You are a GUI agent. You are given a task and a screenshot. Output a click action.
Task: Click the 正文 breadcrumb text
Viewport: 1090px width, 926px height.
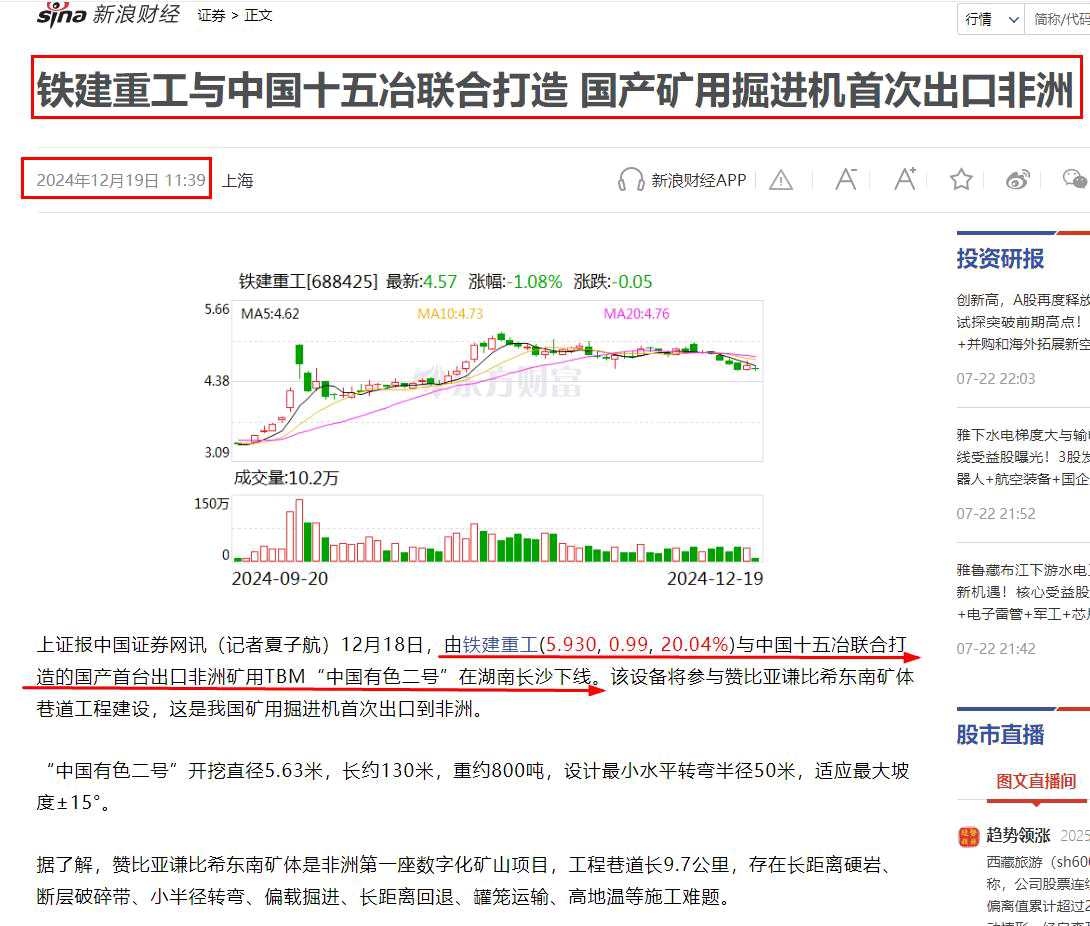pos(258,15)
